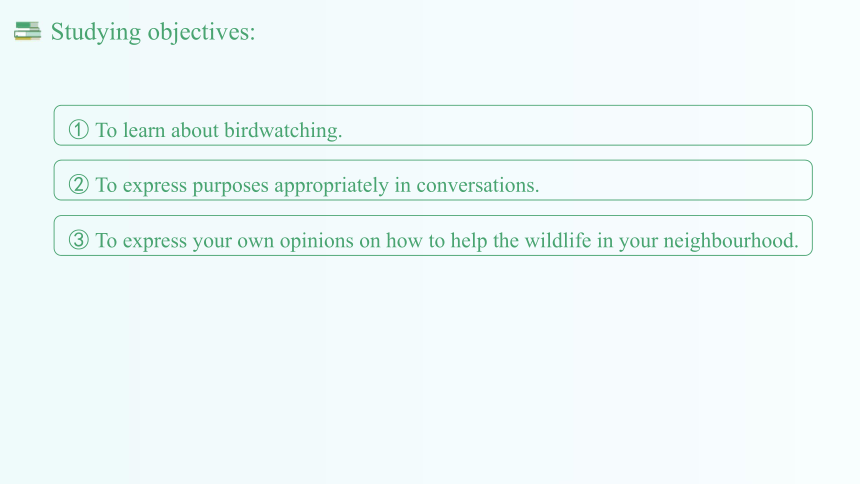Screen dimensions: 860x484
Task: Click the circled number 1 marker
Action: (x=78, y=130)
